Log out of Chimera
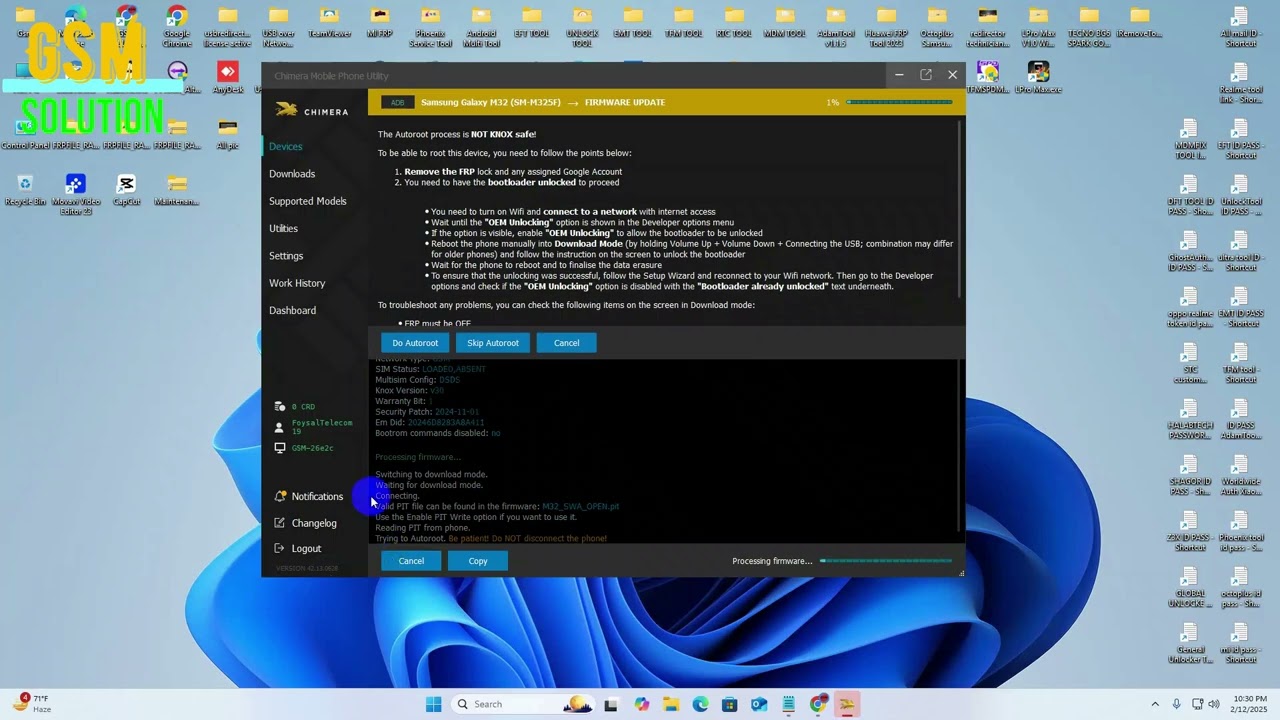1280x720 pixels. [x=298, y=549]
